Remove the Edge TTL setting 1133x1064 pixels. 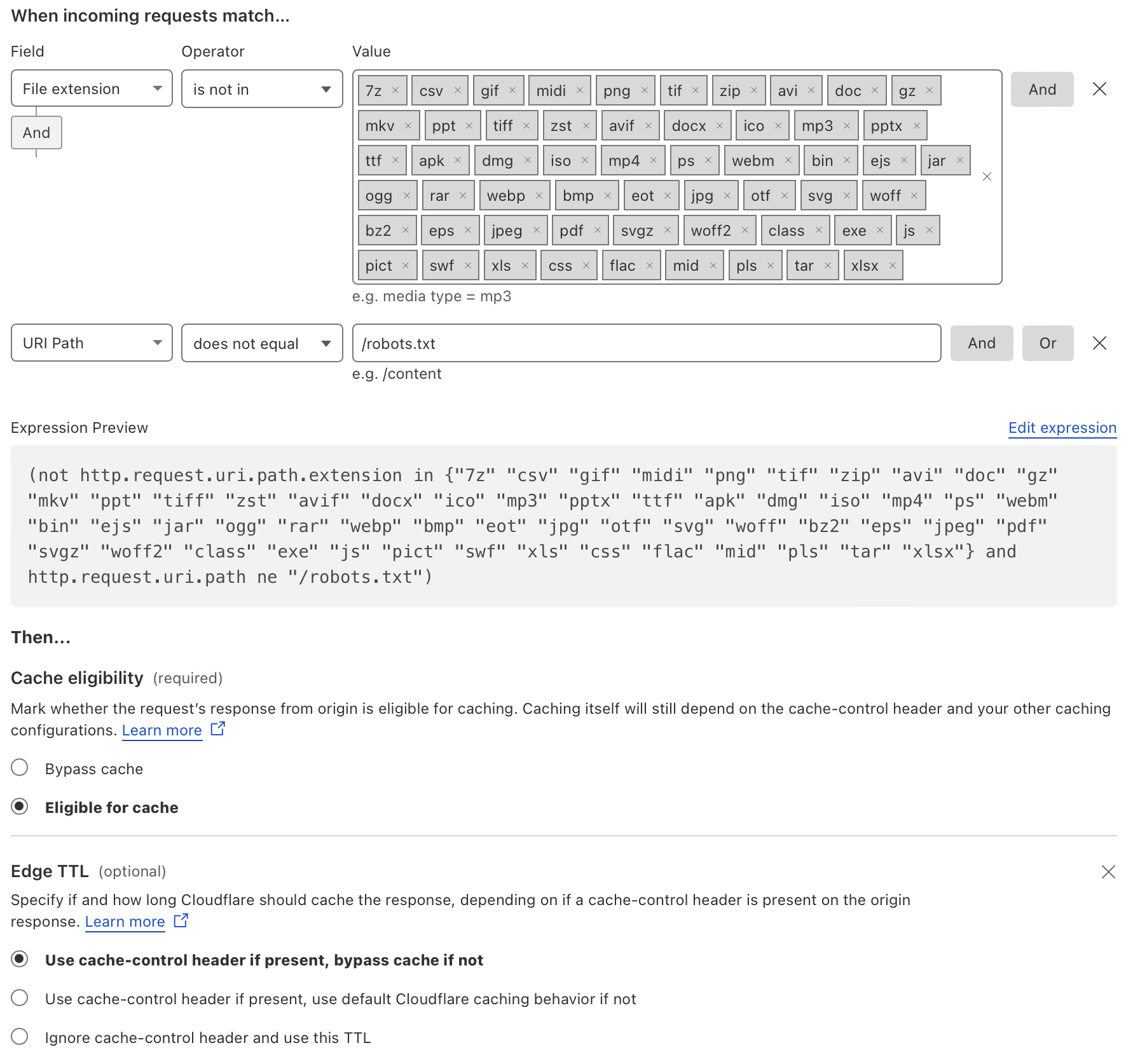click(x=1108, y=872)
